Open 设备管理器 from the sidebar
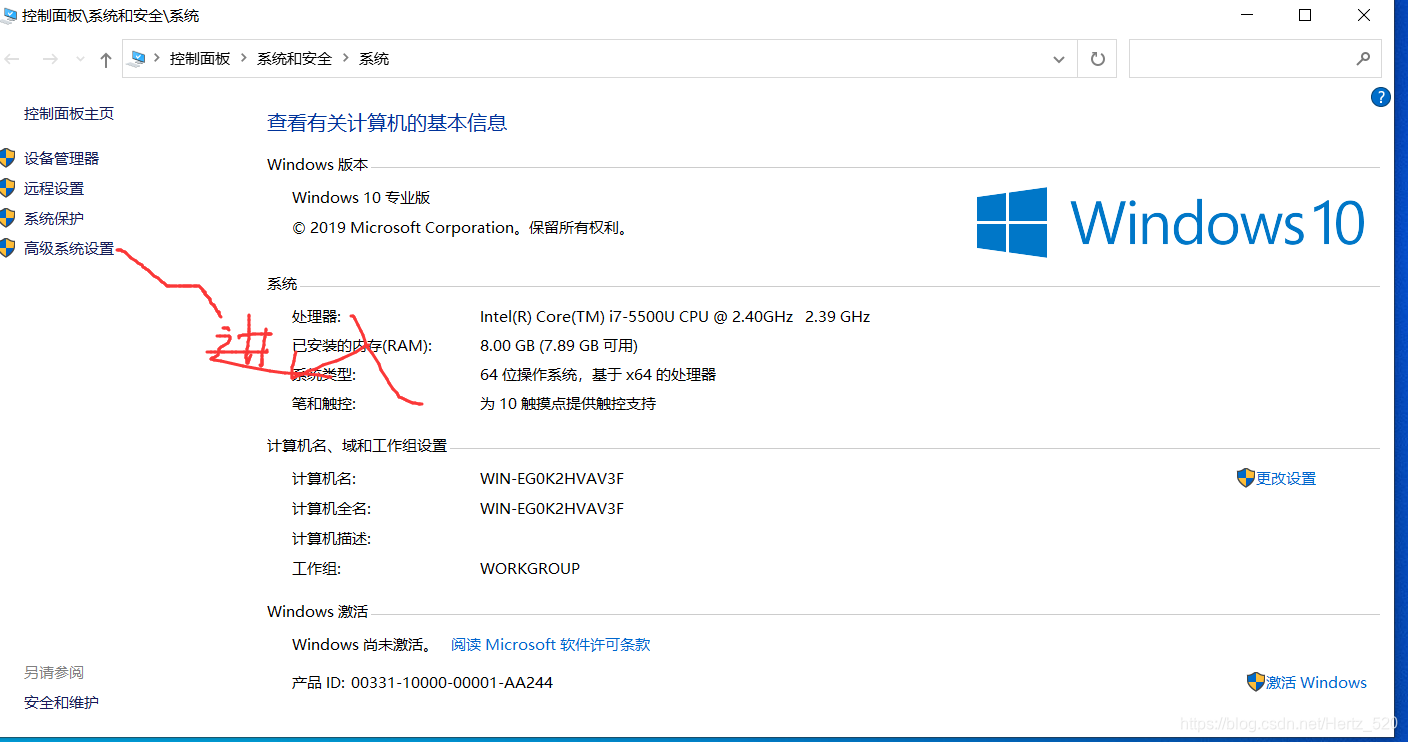Screen dimensions: 1408x742 coord(62,158)
